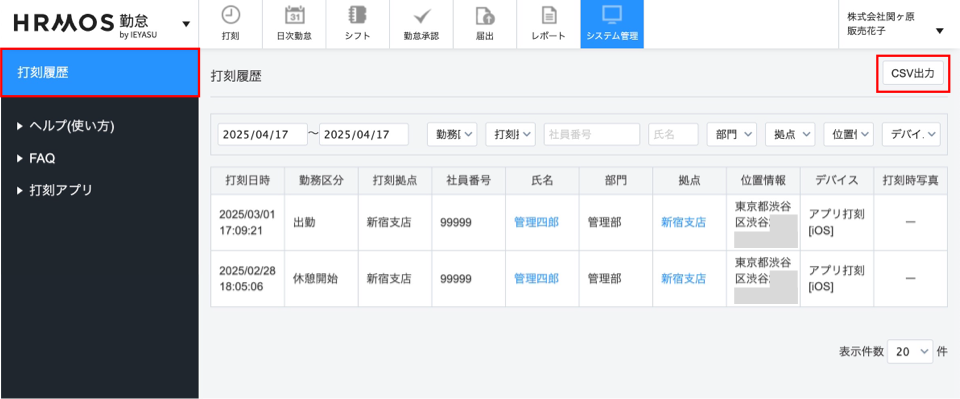
Task: Click 打刻拠点 新宿支店 text in 出勤 row
Action: tap(389, 223)
